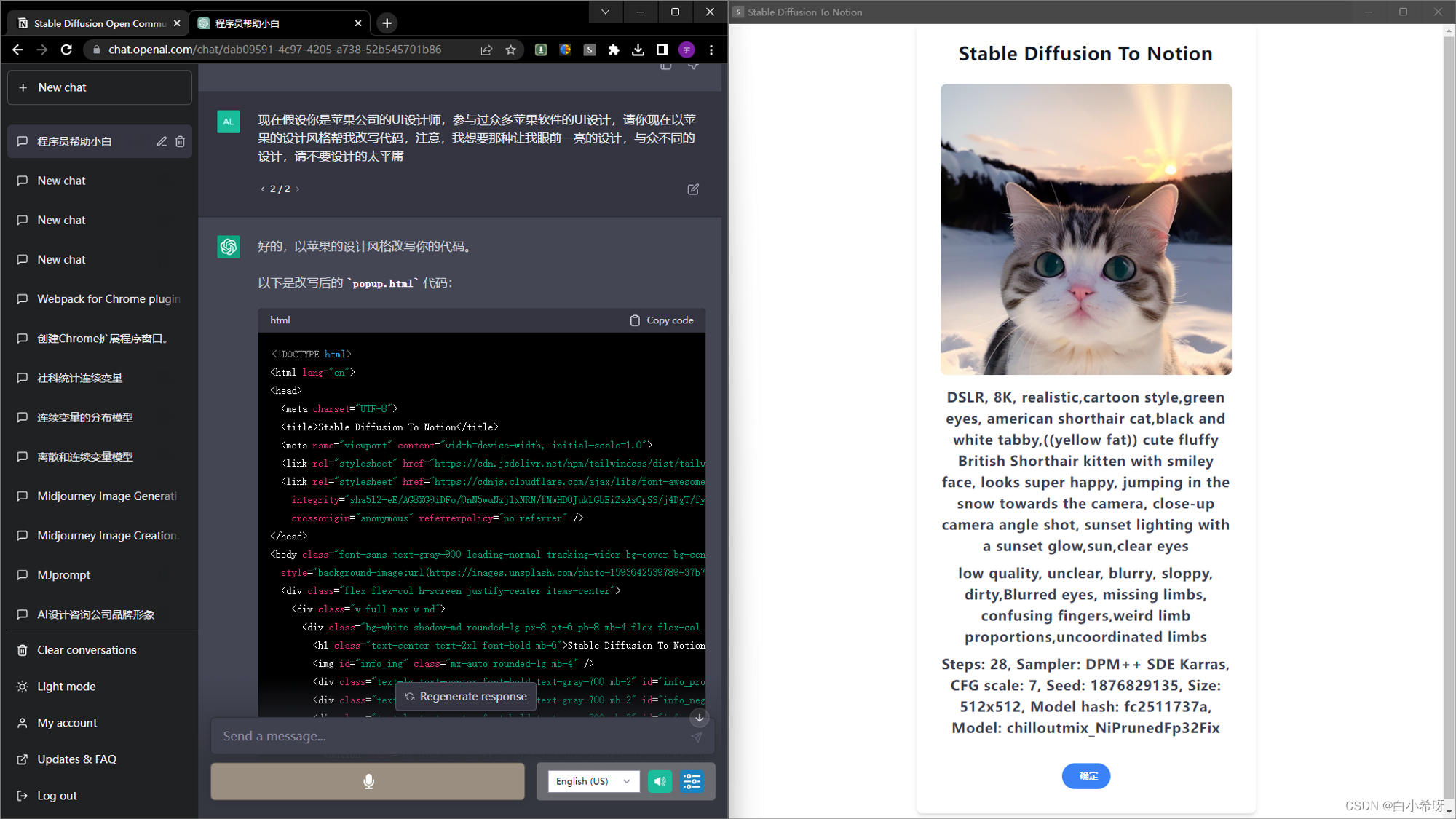Click the S extension icon in toolbar
This screenshot has height=819, width=1456.
590,50
